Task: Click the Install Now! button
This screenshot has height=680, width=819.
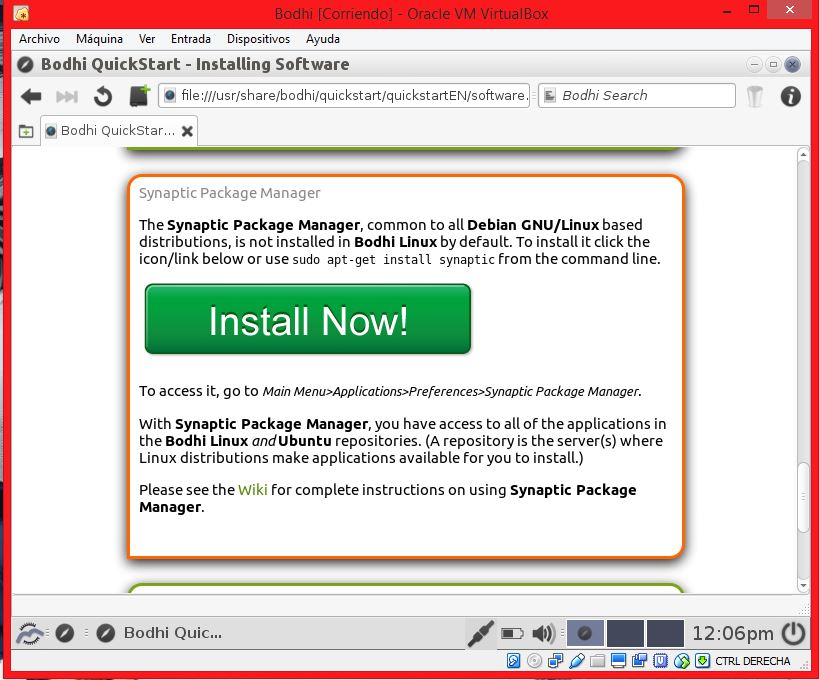Action: tap(308, 320)
